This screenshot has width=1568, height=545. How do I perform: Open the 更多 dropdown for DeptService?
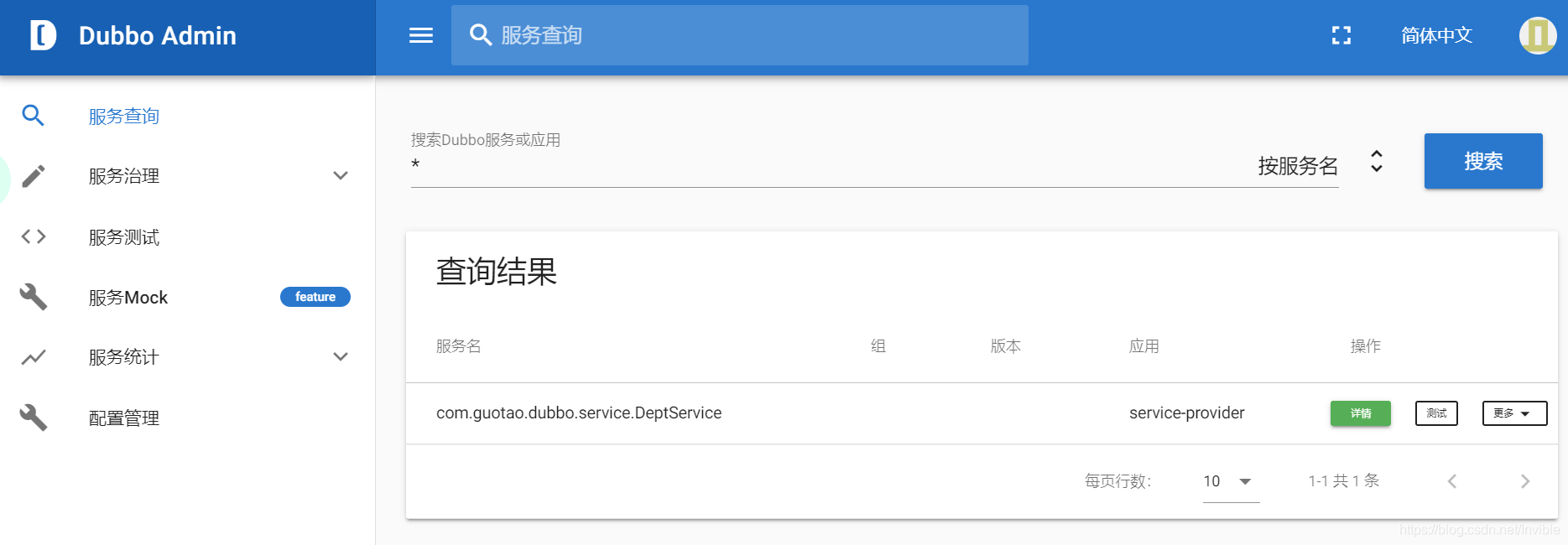[x=1514, y=413]
